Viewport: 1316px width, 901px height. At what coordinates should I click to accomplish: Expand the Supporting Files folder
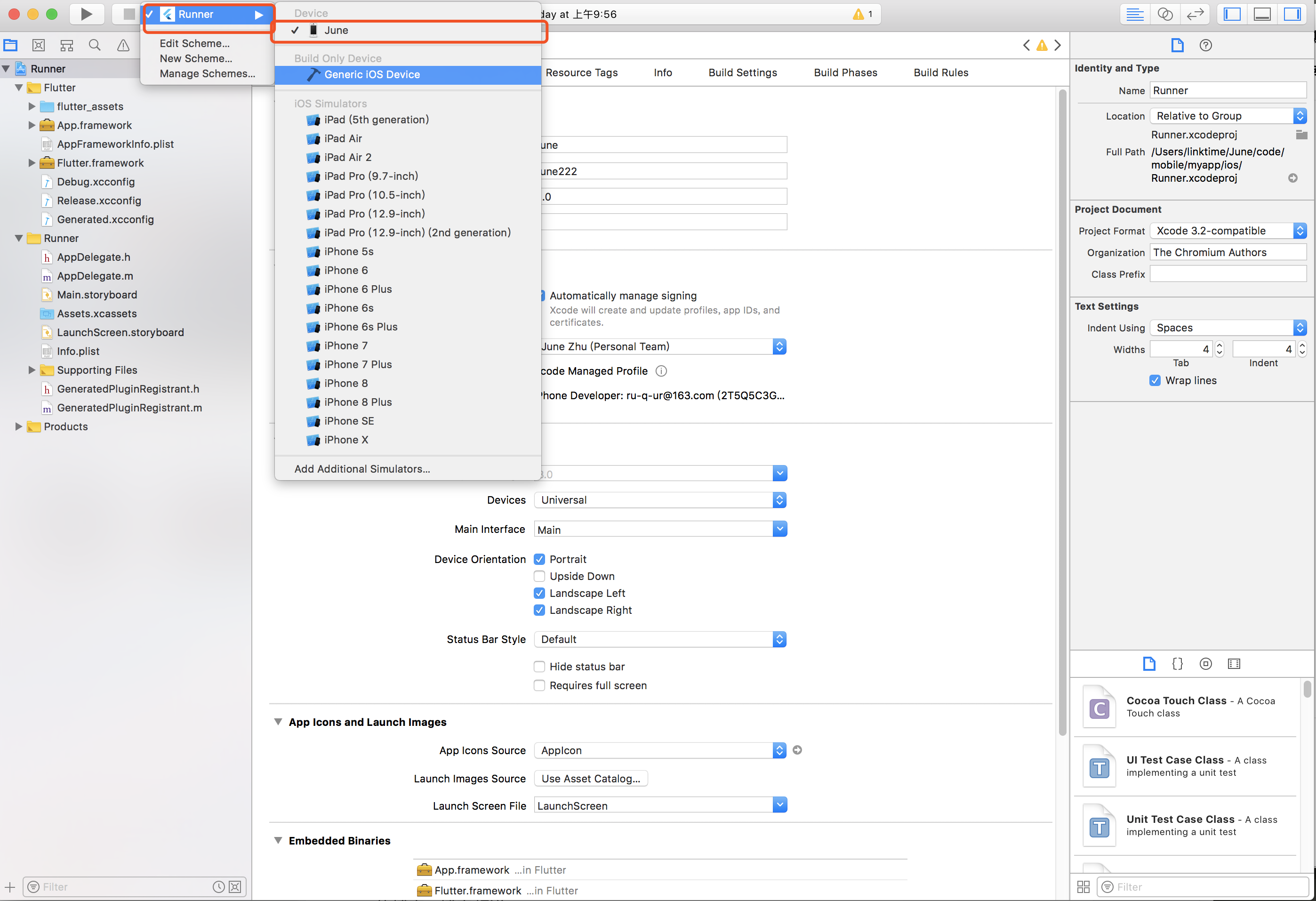click(x=32, y=370)
